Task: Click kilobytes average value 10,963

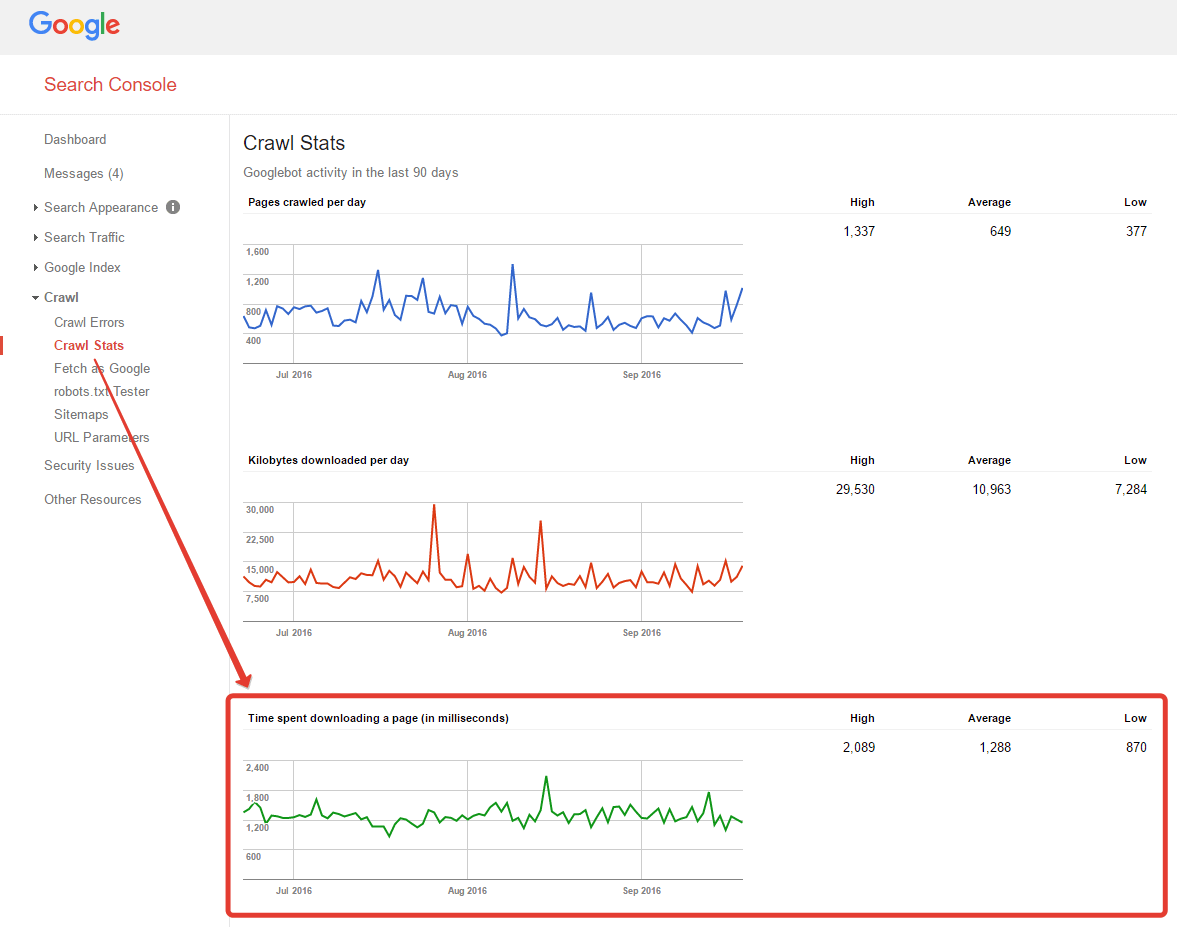Action: [x=992, y=489]
